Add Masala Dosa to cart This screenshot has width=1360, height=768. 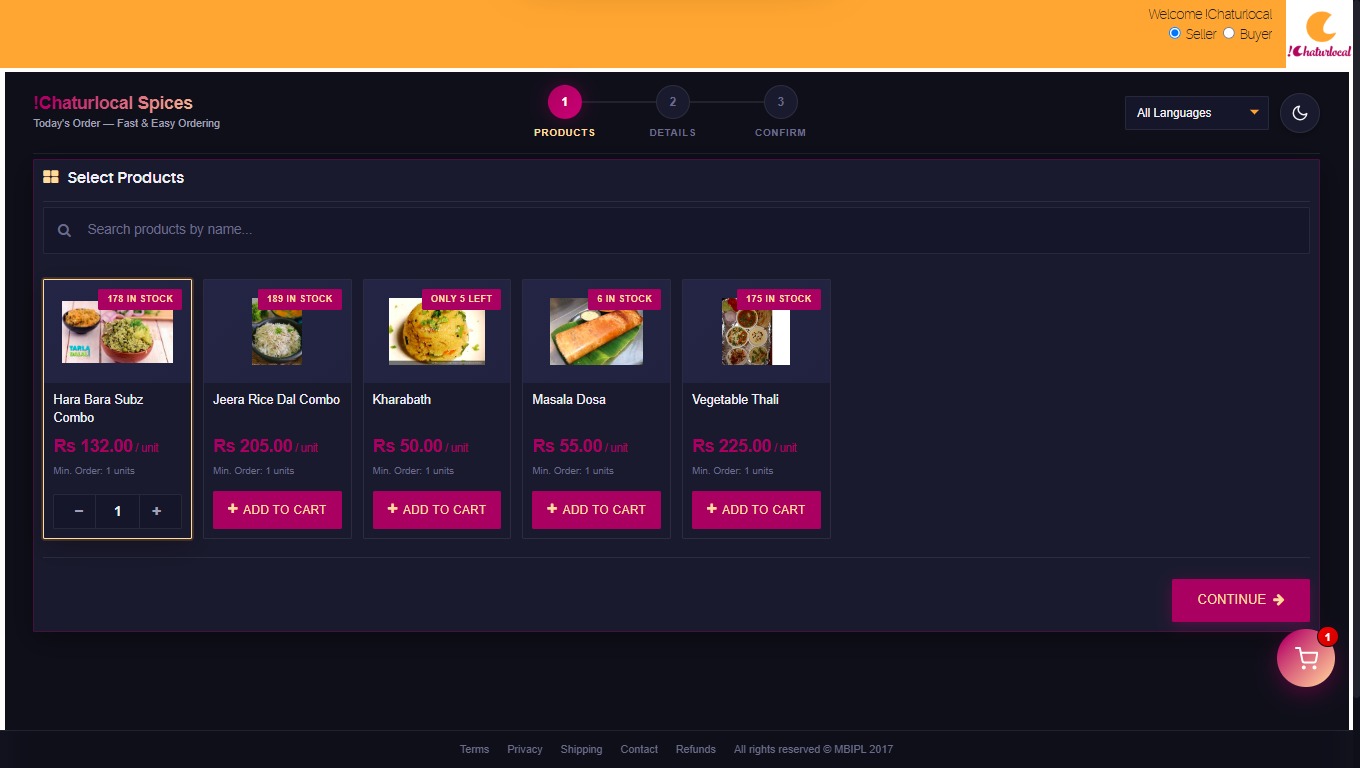coord(596,510)
